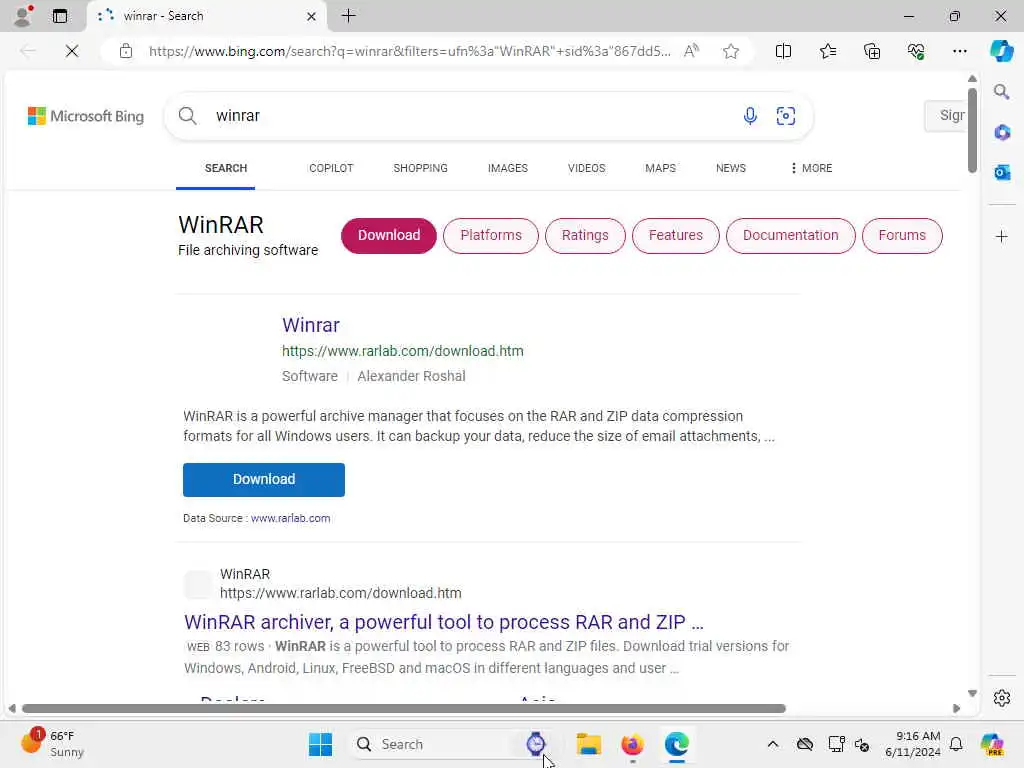Click the scroll right arrow

point(956,709)
